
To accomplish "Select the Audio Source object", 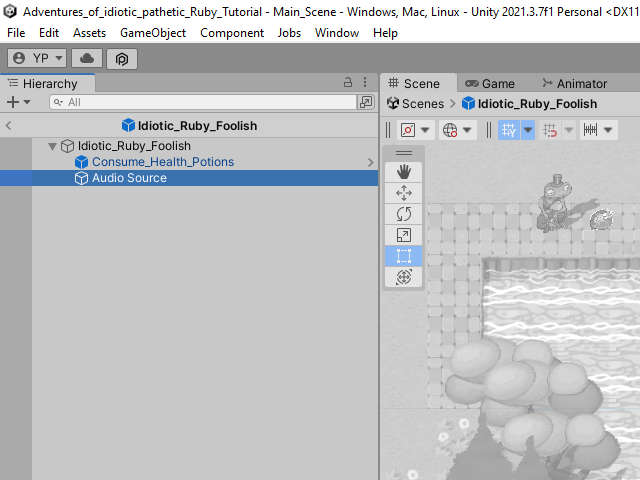I will (189, 178).
